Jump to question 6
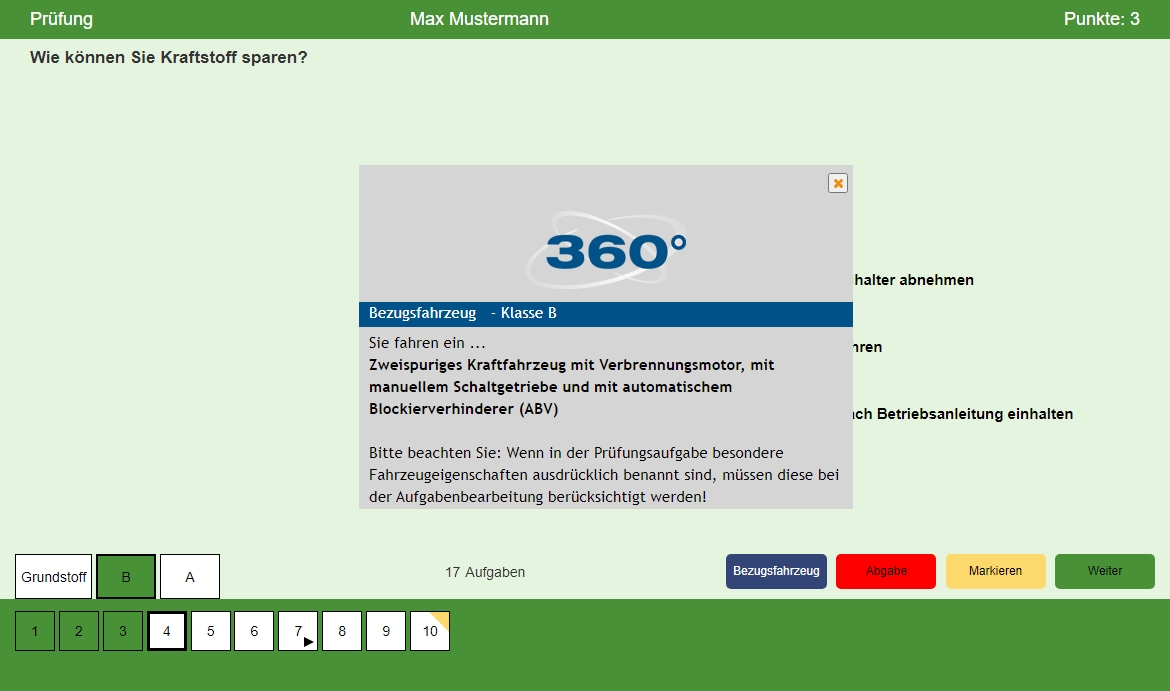 point(254,631)
